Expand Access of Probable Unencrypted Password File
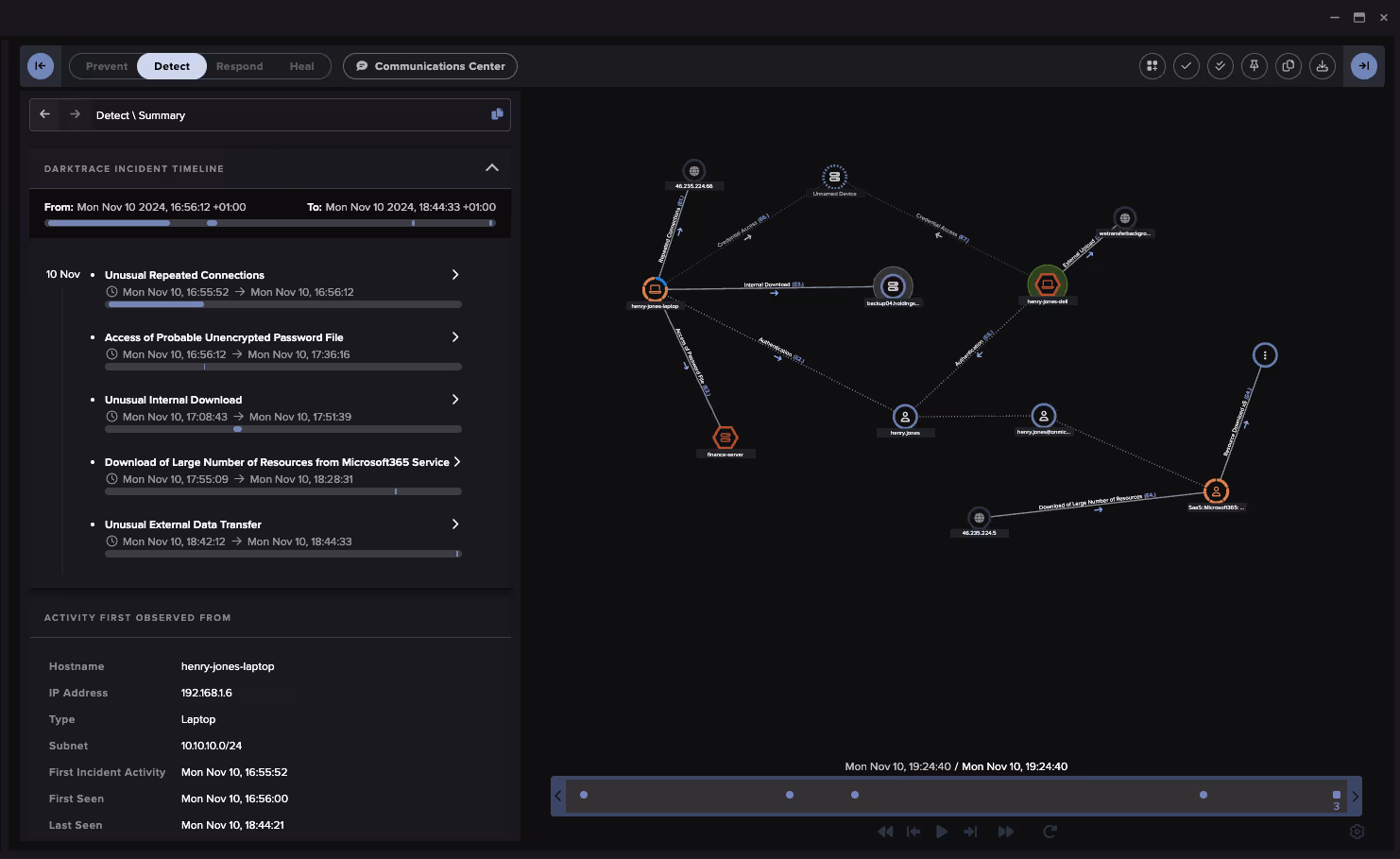Screen dimensions: 1400x859 455,336
